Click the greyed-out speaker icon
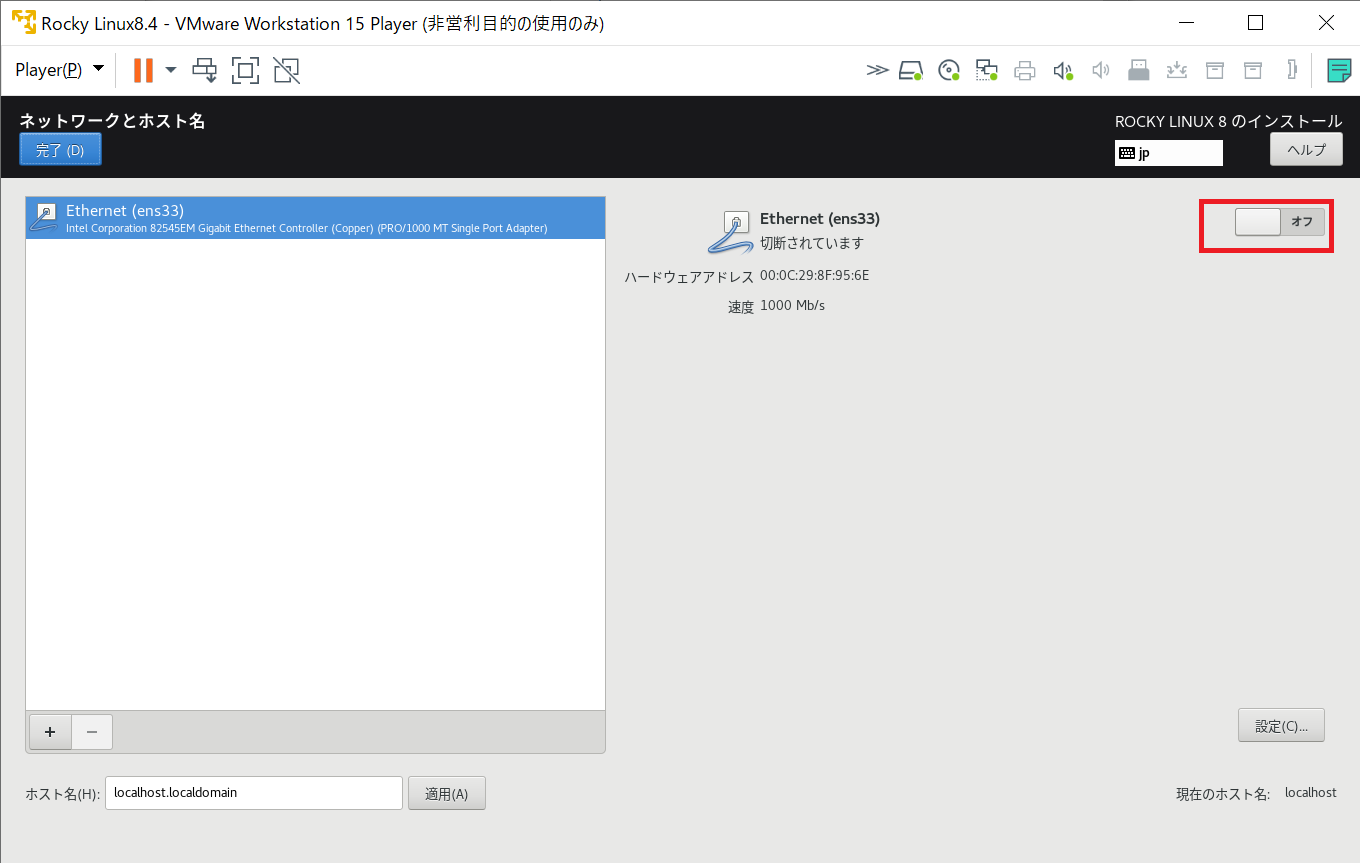This screenshot has width=1360, height=863. pyautogui.click(x=1101, y=70)
